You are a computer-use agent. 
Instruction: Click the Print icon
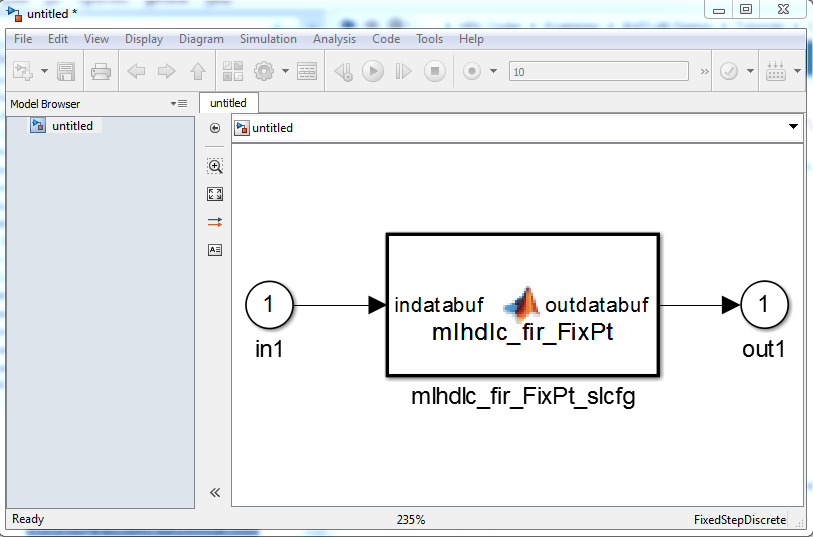pos(101,71)
